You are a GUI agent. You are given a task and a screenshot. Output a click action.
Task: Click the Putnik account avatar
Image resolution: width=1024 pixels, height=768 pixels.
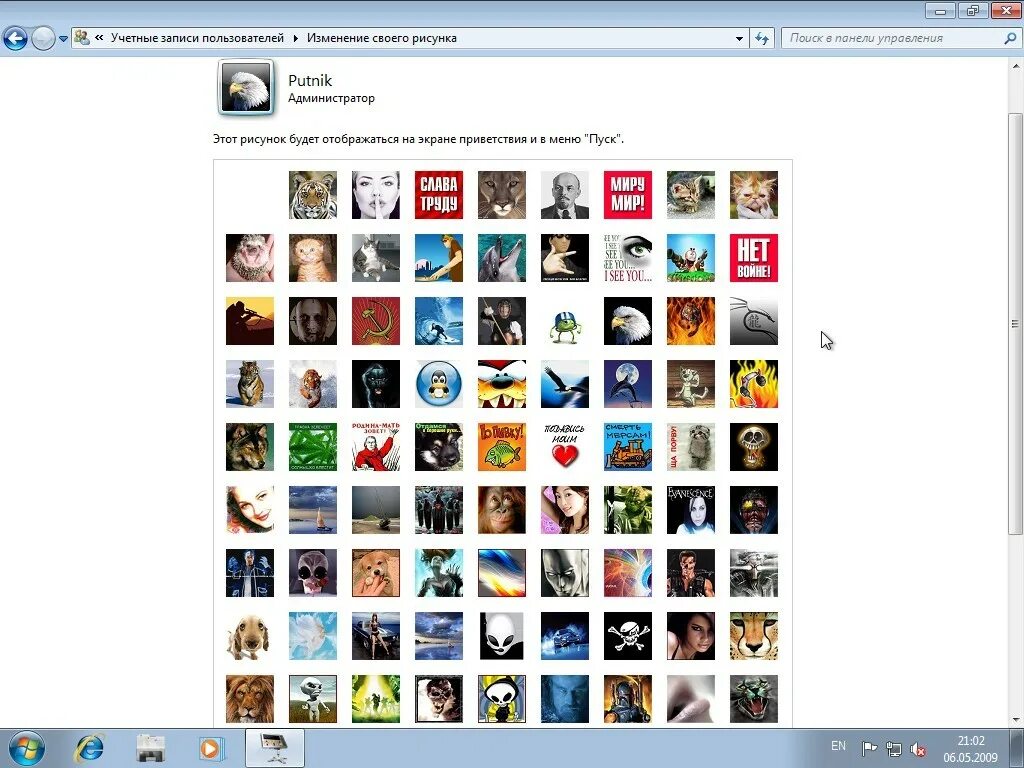246,87
